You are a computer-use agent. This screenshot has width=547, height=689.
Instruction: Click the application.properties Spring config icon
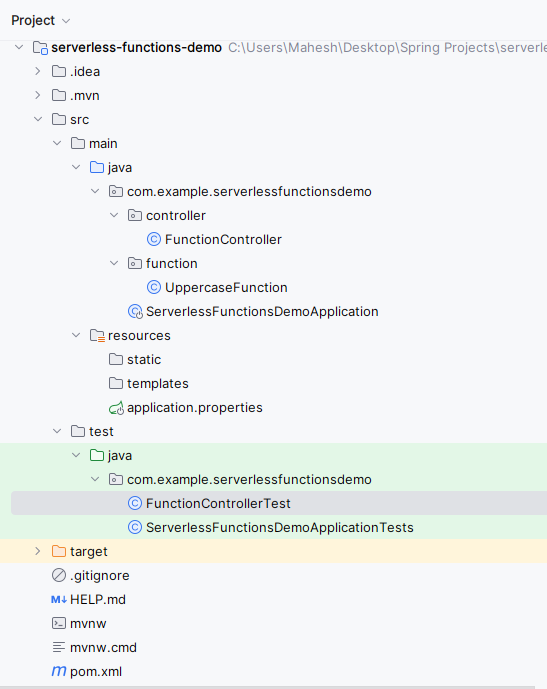[x=116, y=408]
